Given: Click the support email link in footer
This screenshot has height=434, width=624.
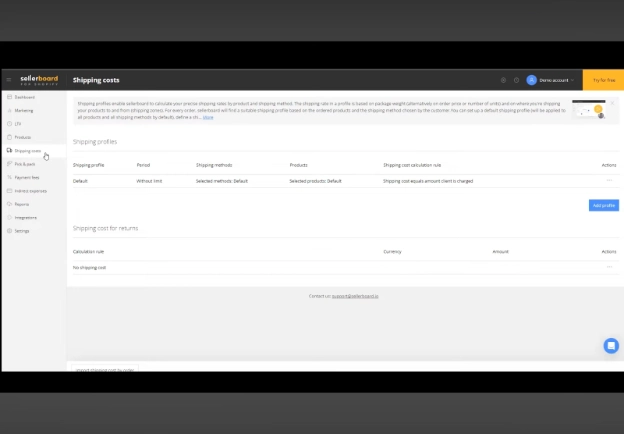Looking at the screenshot, I should click(357, 296).
